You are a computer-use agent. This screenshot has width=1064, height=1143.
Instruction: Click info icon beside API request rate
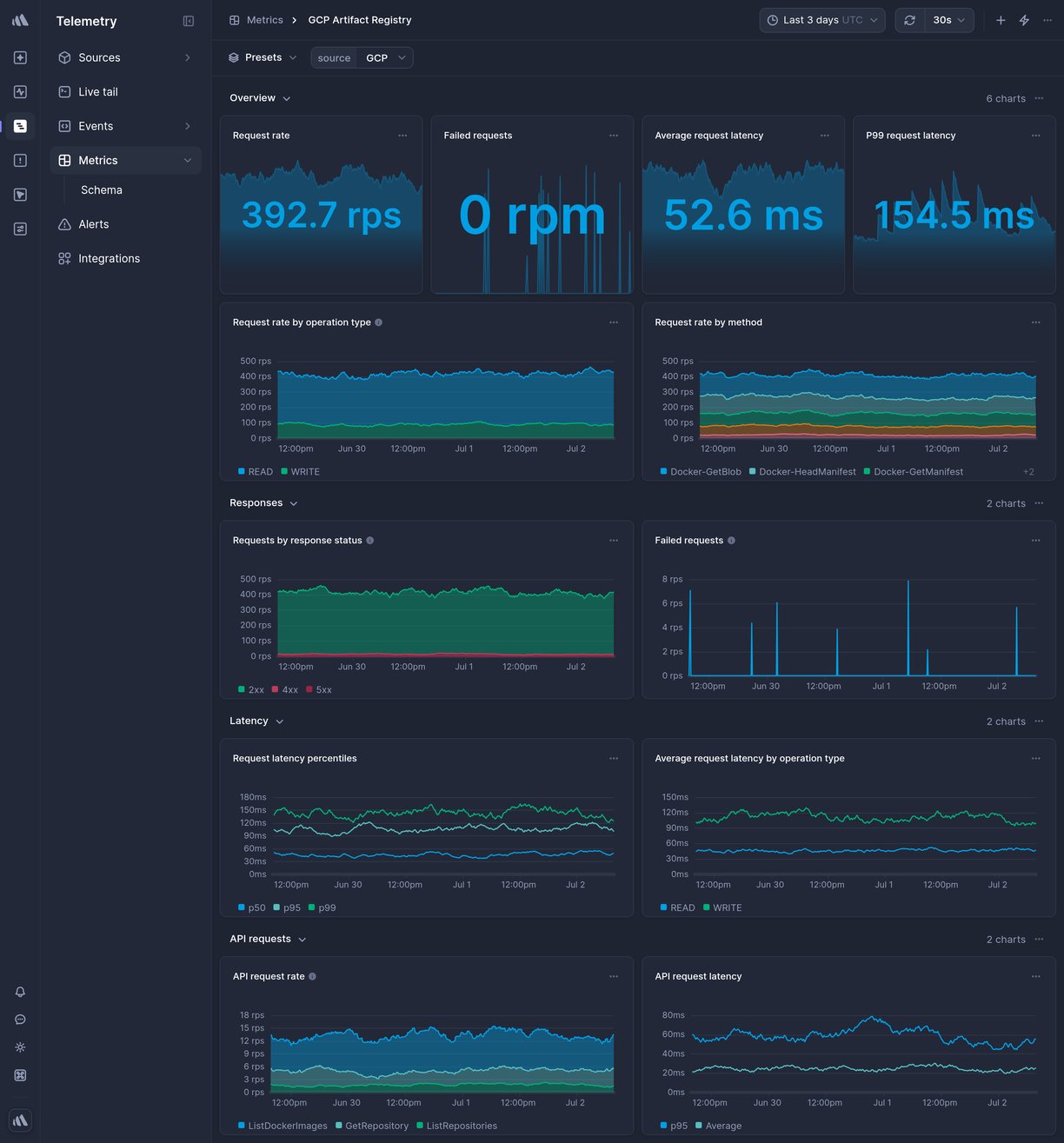click(313, 977)
